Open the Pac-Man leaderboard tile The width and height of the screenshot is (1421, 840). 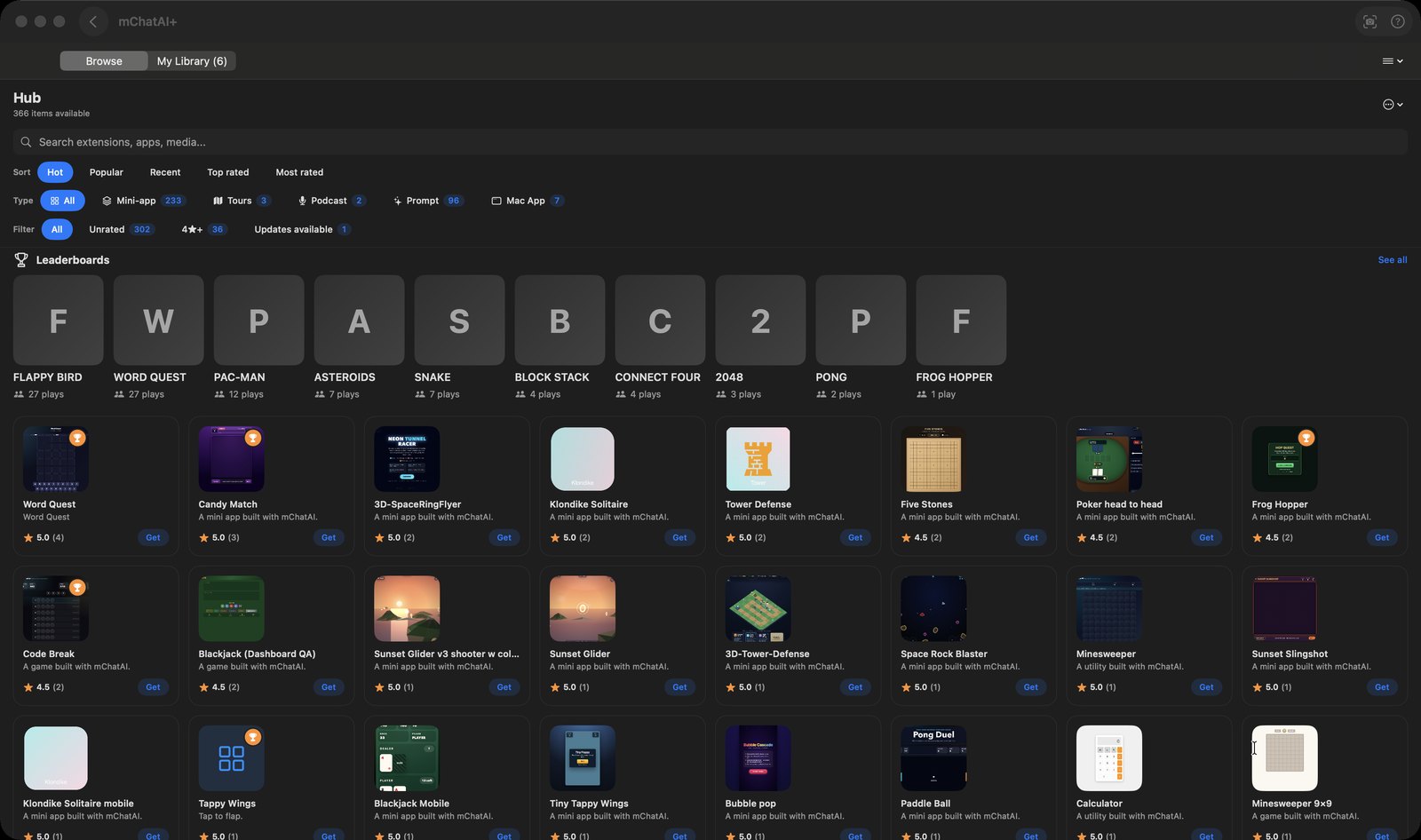coord(259,321)
